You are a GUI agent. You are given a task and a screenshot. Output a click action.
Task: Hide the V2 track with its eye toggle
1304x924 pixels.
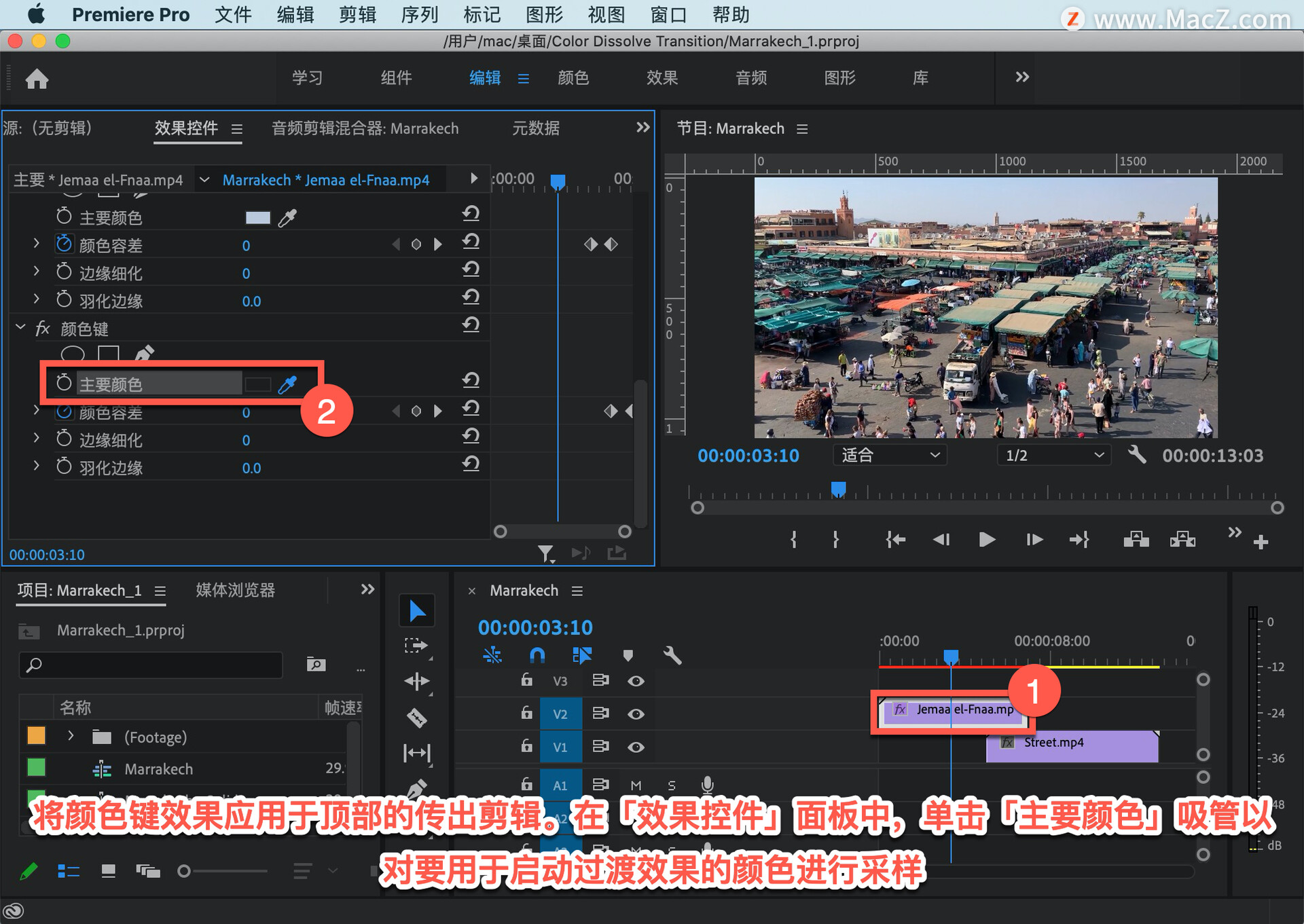point(636,714)
